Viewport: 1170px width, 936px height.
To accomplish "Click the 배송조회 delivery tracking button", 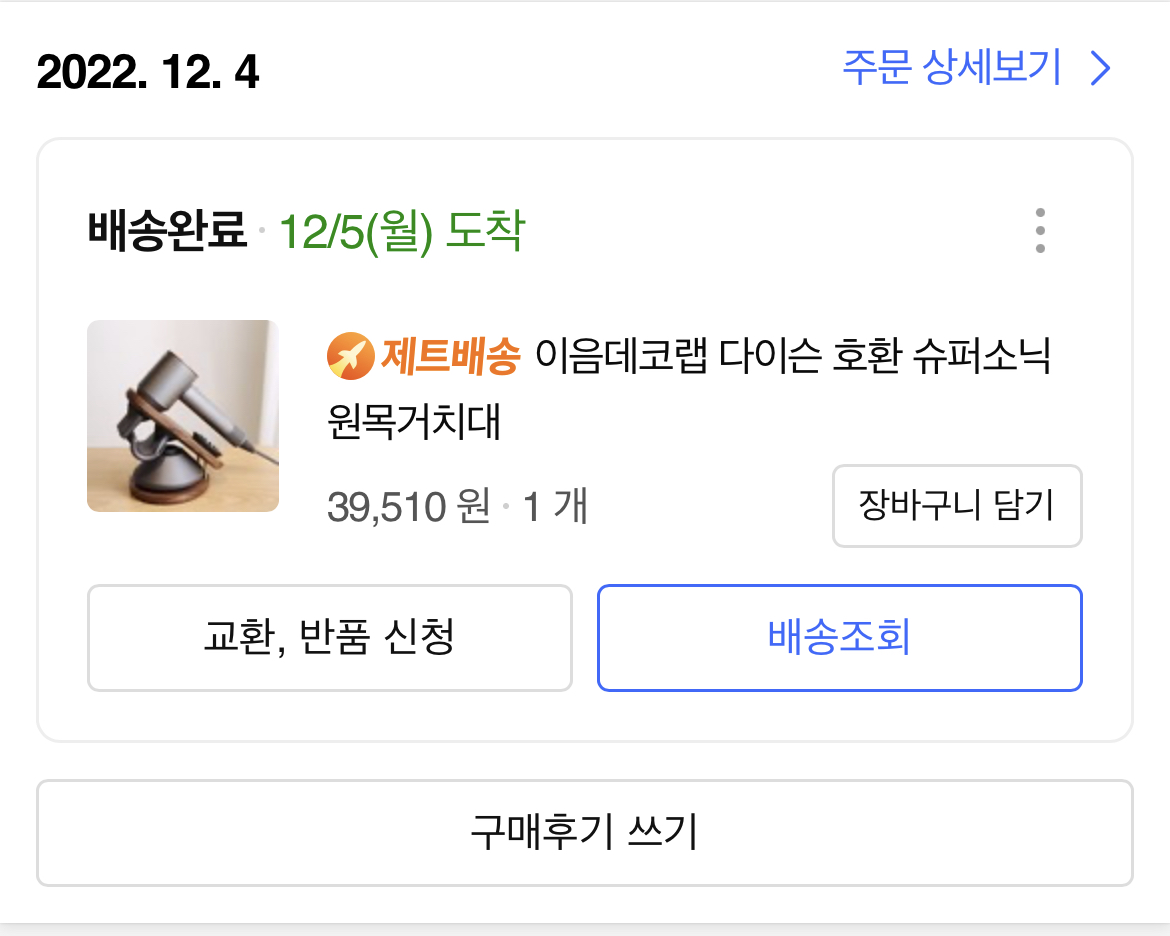I will pos(839,638).
